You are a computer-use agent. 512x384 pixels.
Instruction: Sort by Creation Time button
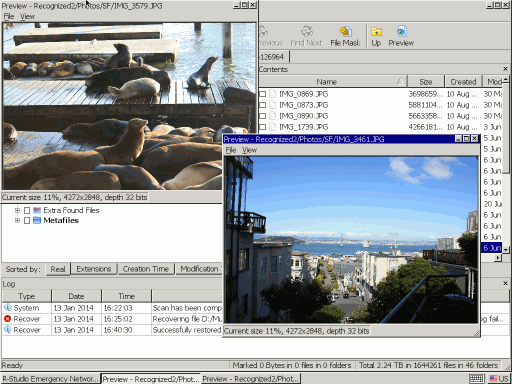[146, 269]
